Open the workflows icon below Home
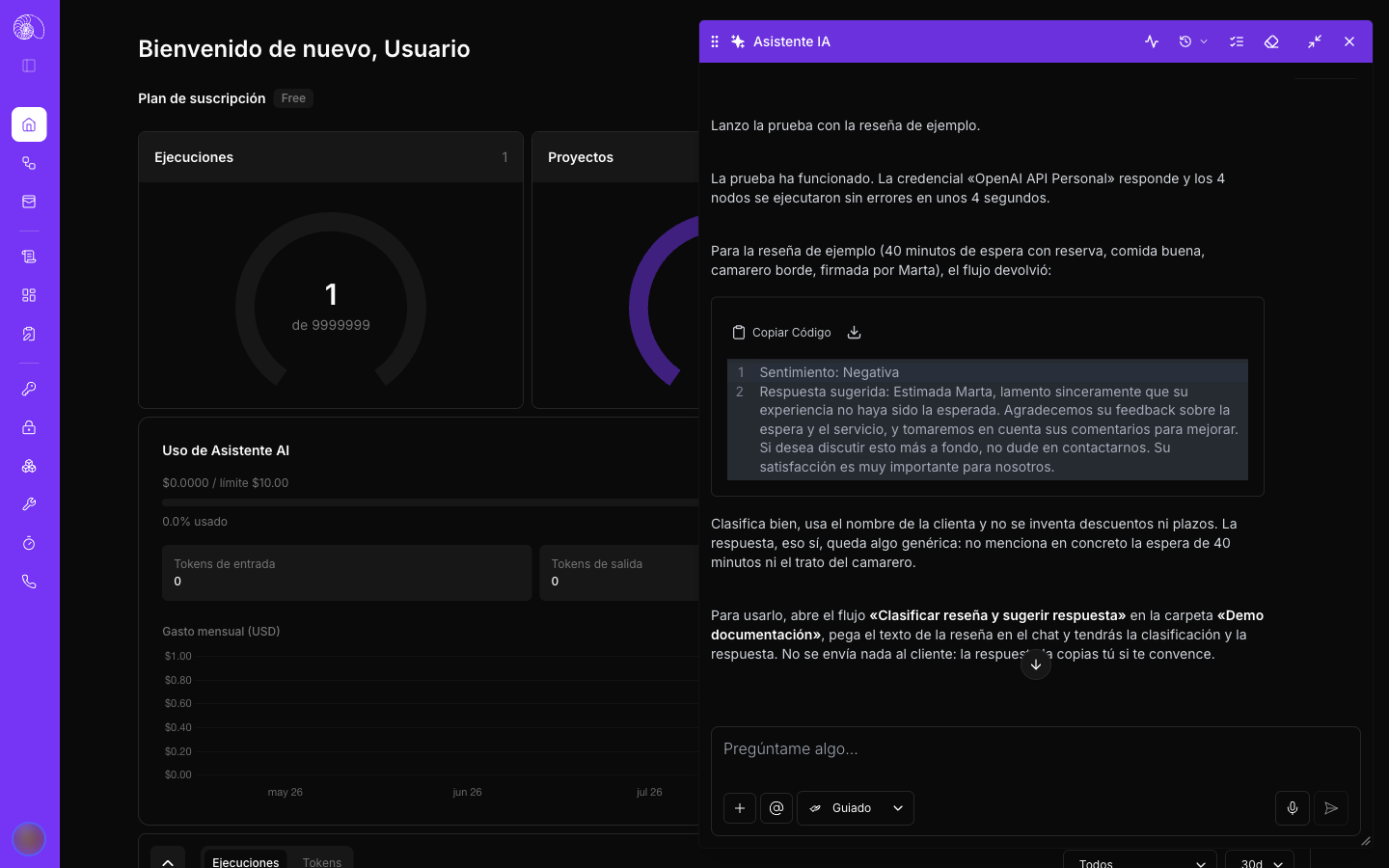 click(x=29, y=163)
